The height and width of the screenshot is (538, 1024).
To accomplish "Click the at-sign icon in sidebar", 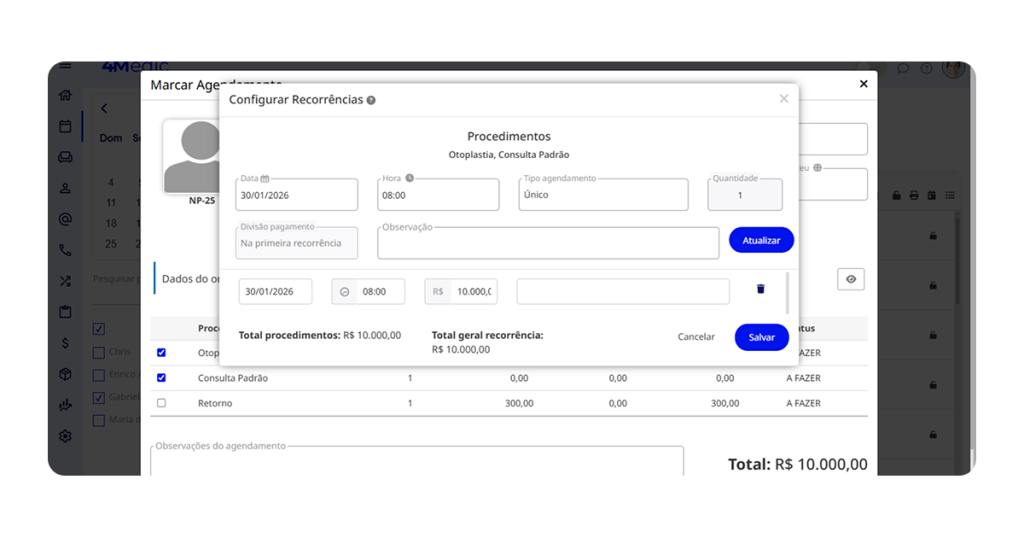I will pyautogui.click(x=65, y=219).
